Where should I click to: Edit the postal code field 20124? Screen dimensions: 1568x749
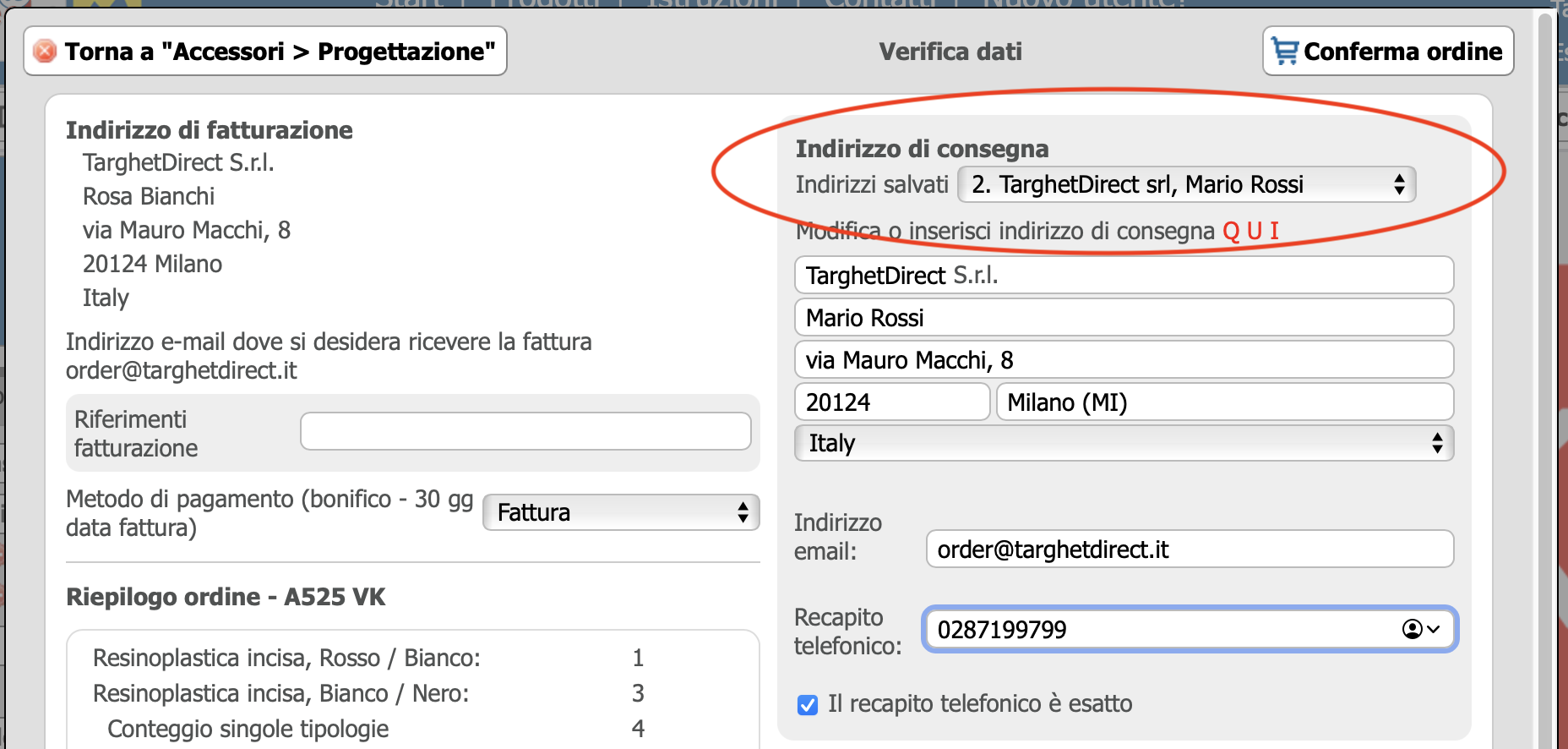892,402
